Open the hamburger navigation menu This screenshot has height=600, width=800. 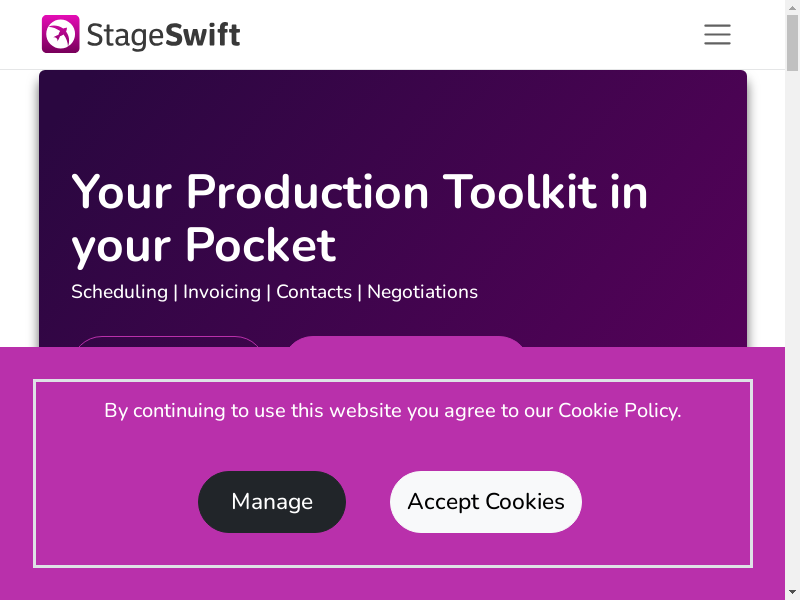(717, 34)
